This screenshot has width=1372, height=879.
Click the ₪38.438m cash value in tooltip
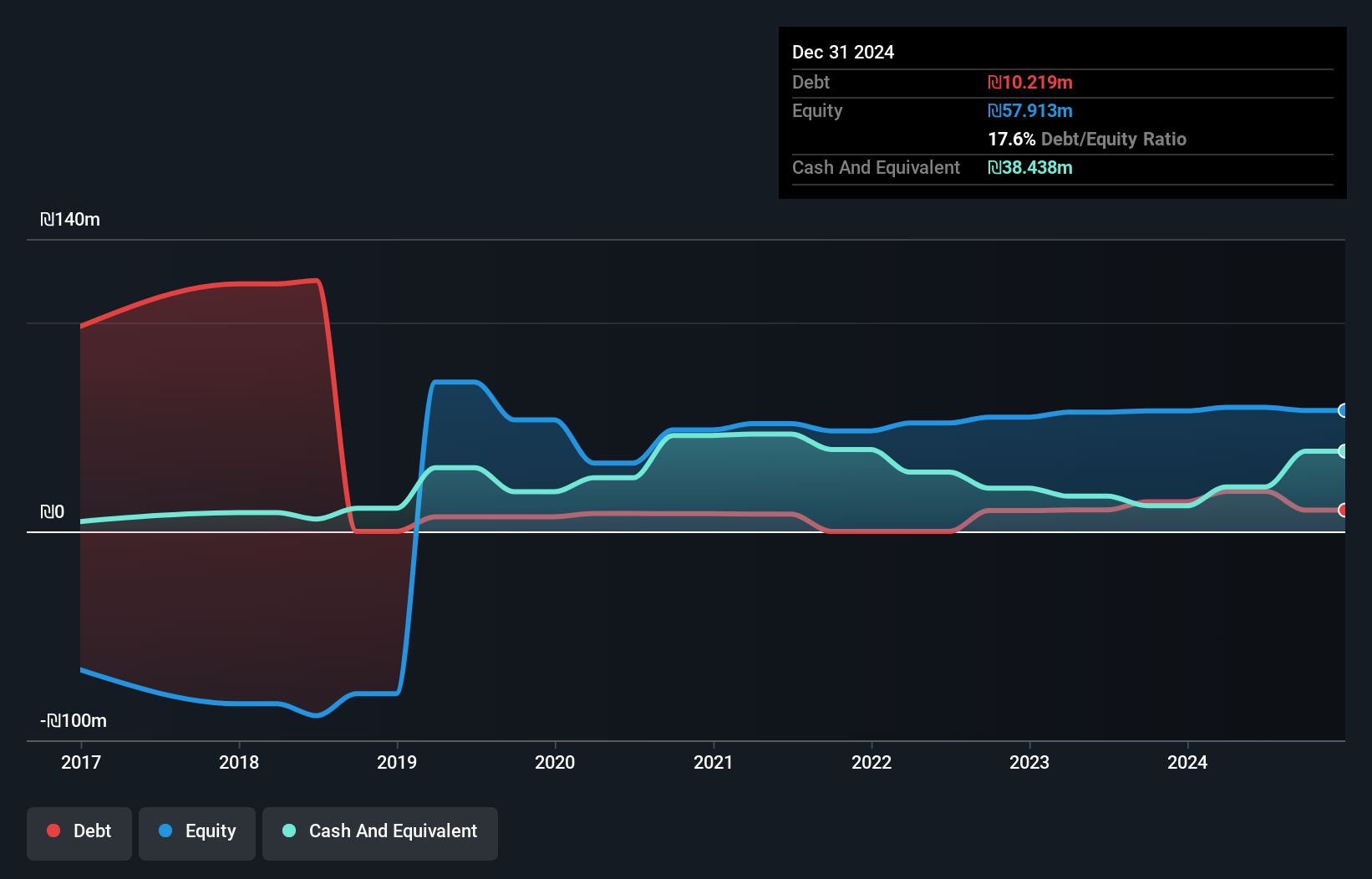tap(1030, 167)
